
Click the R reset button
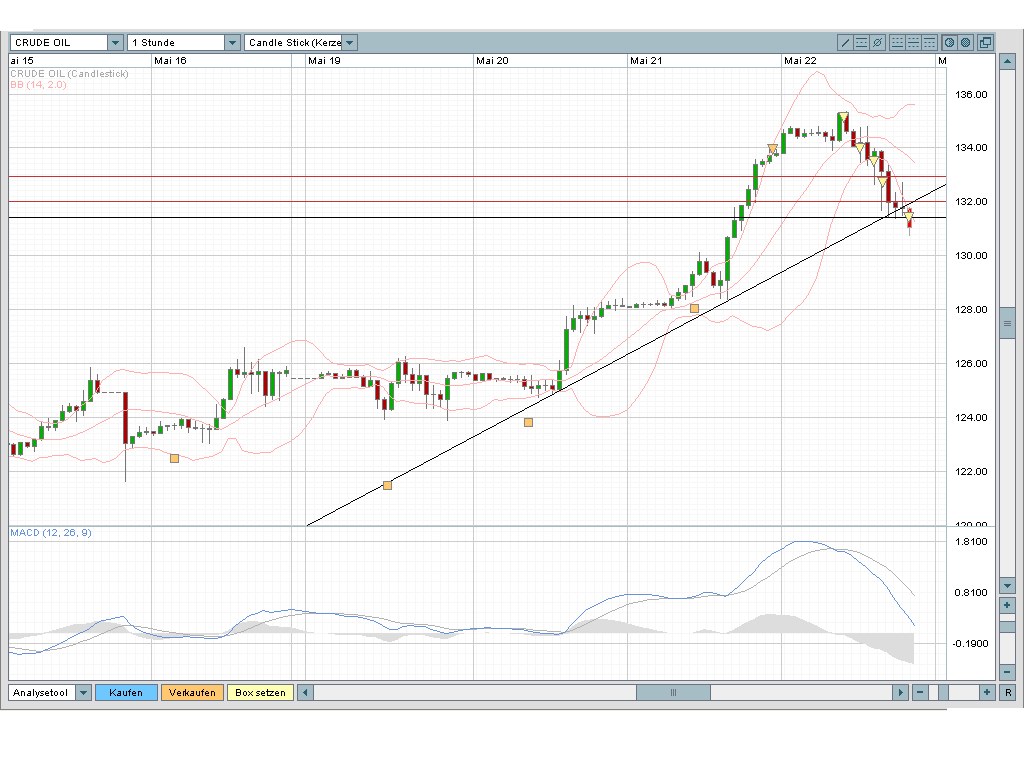pyautogui.click(x=1008, y=693)
